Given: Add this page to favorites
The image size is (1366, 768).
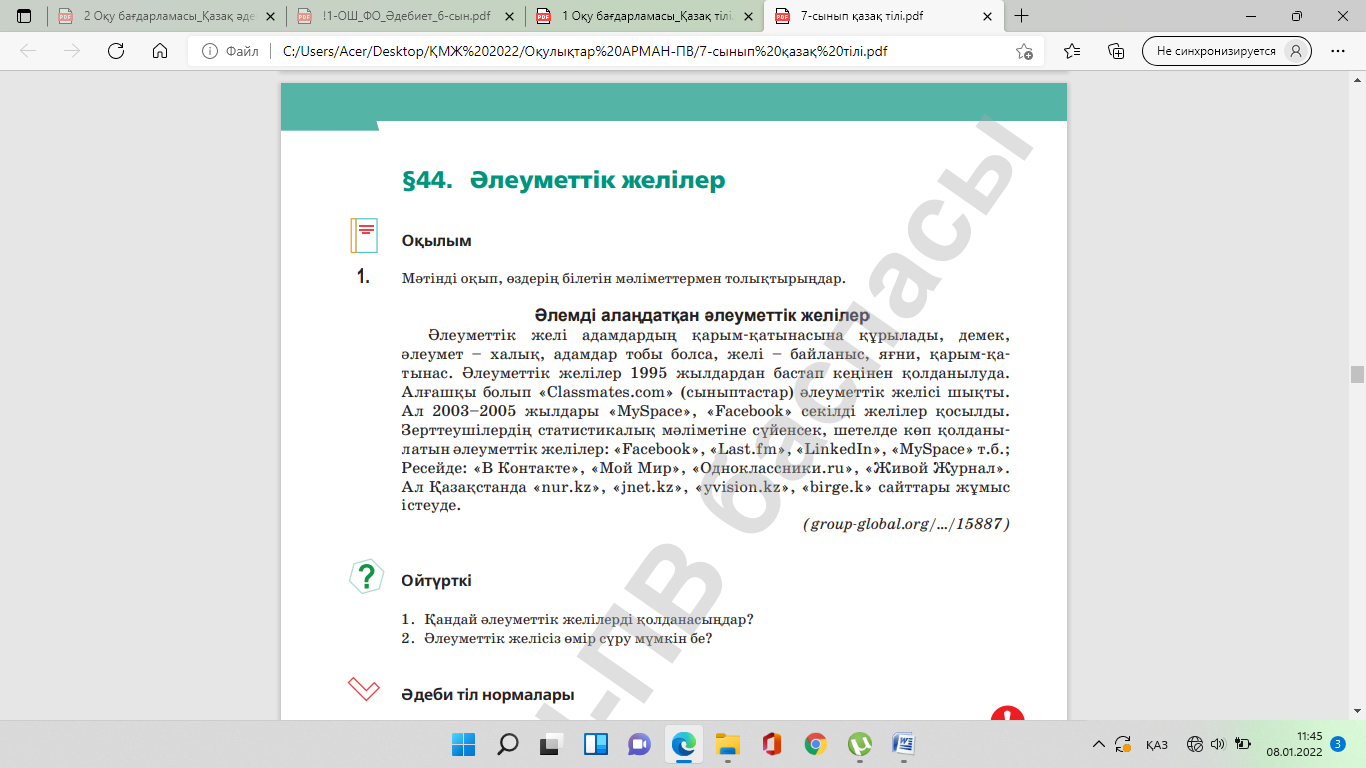Looking at the screenshot, I should click(1024, 51).
